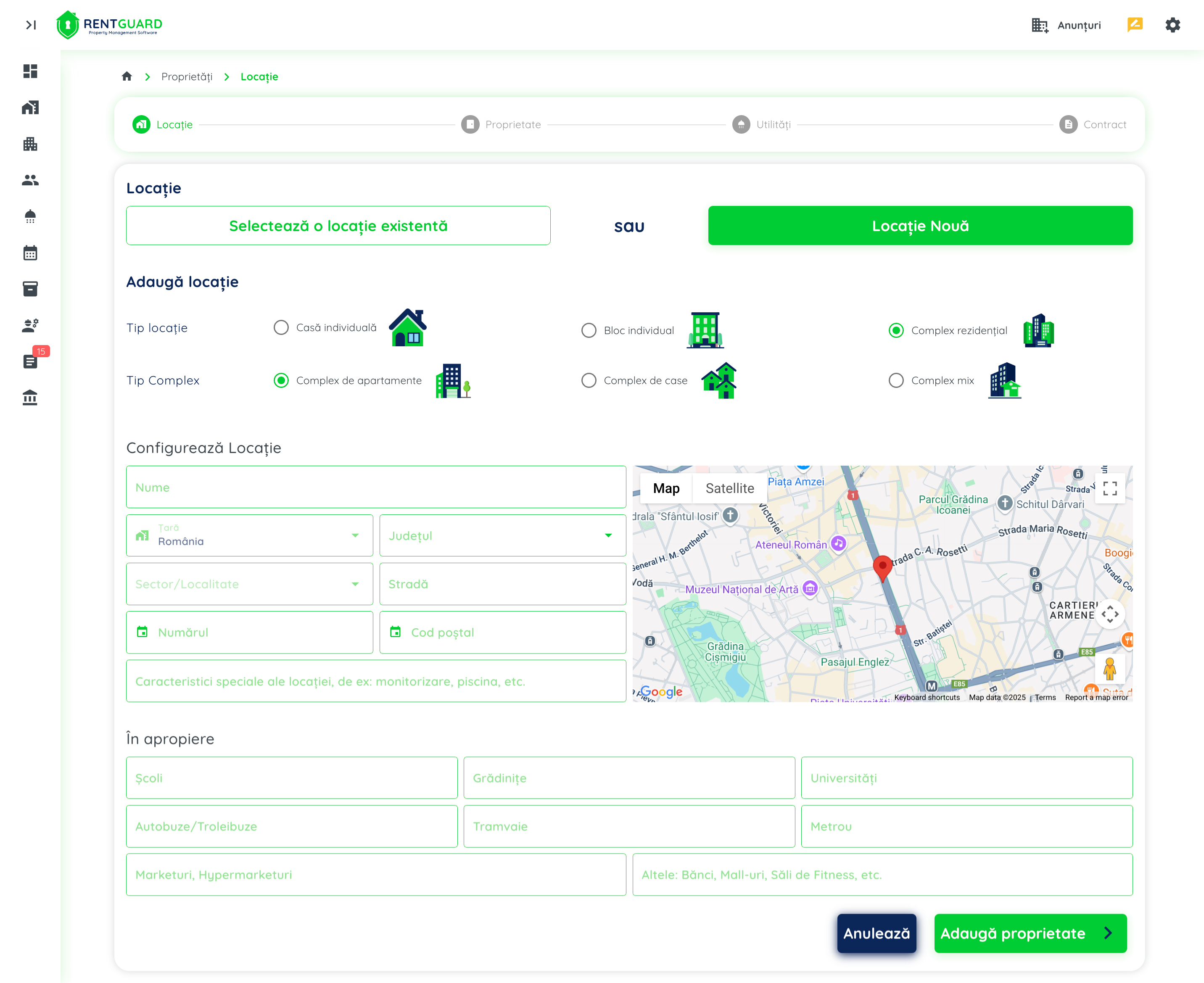
Task: Go to the Proprietate step
Action: [x=501, y=124]
